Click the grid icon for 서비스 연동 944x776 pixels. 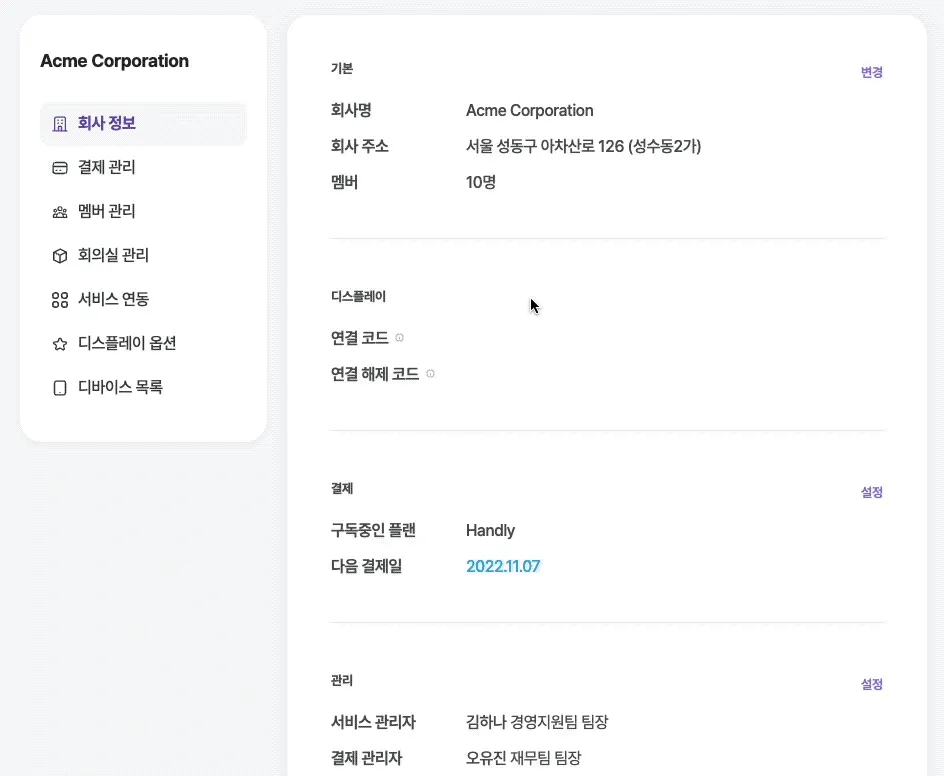[60, 300]
